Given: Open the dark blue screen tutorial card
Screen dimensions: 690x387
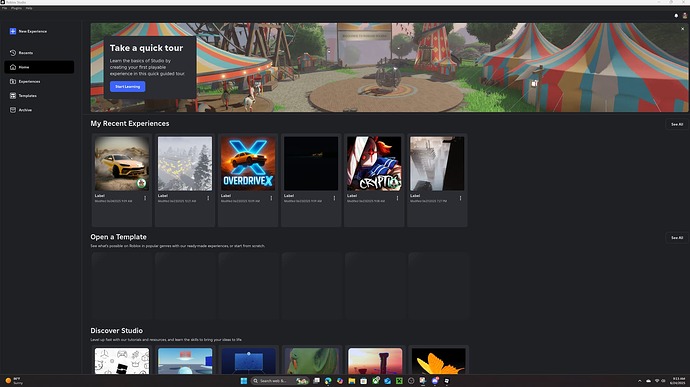Looking at the screenshot, I should pyautogui.click(x=248, y=361).
